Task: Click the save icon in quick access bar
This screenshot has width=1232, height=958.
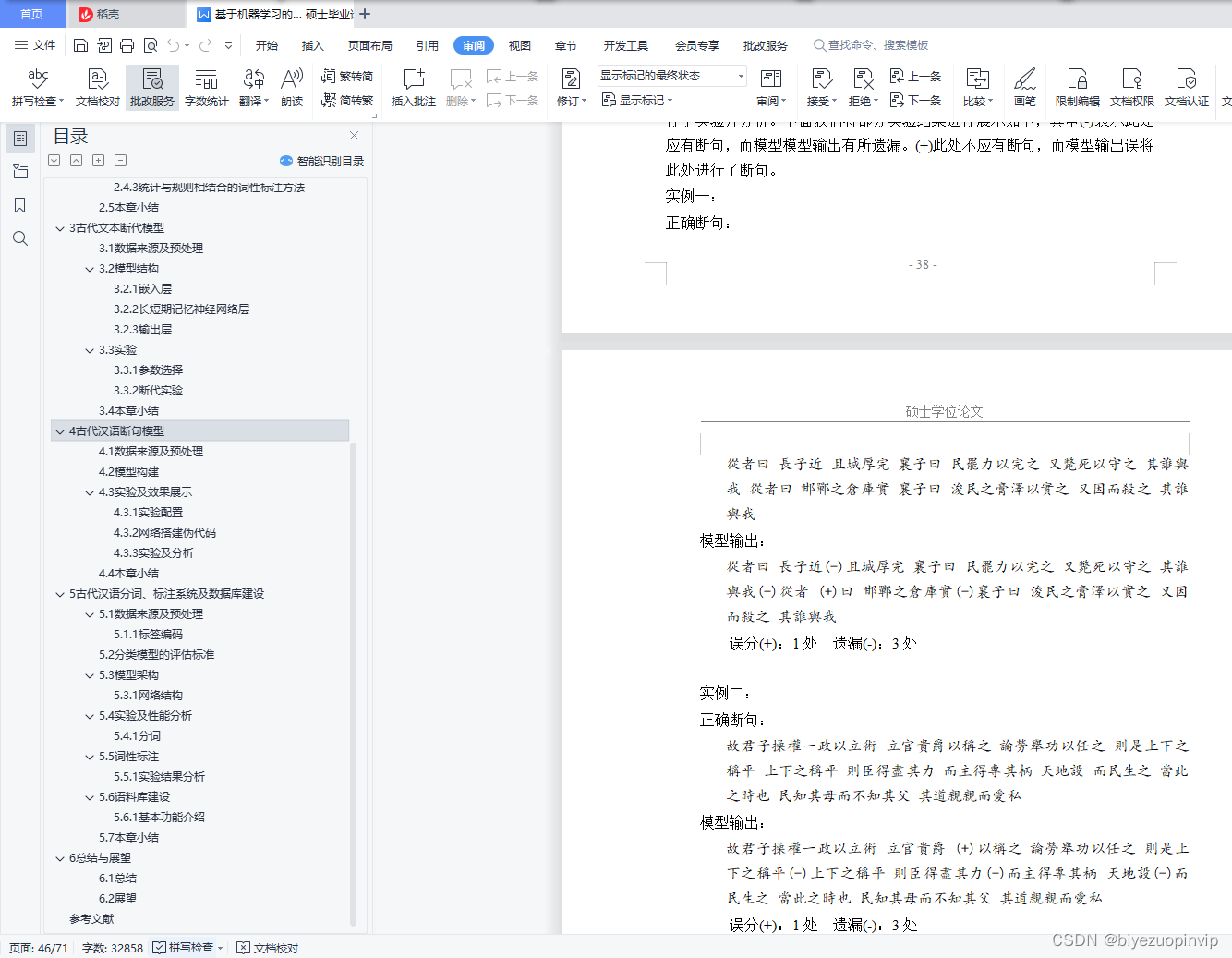Action: coord(80,45)
